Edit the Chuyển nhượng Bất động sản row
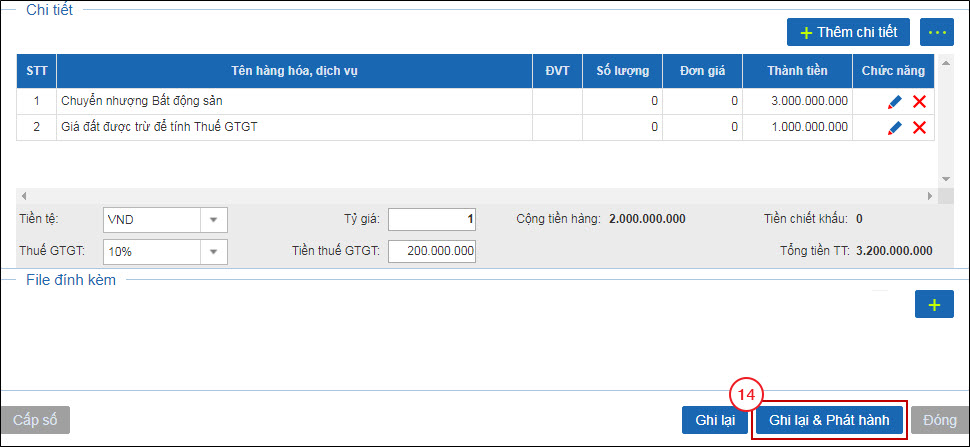 tap(895, 102)
